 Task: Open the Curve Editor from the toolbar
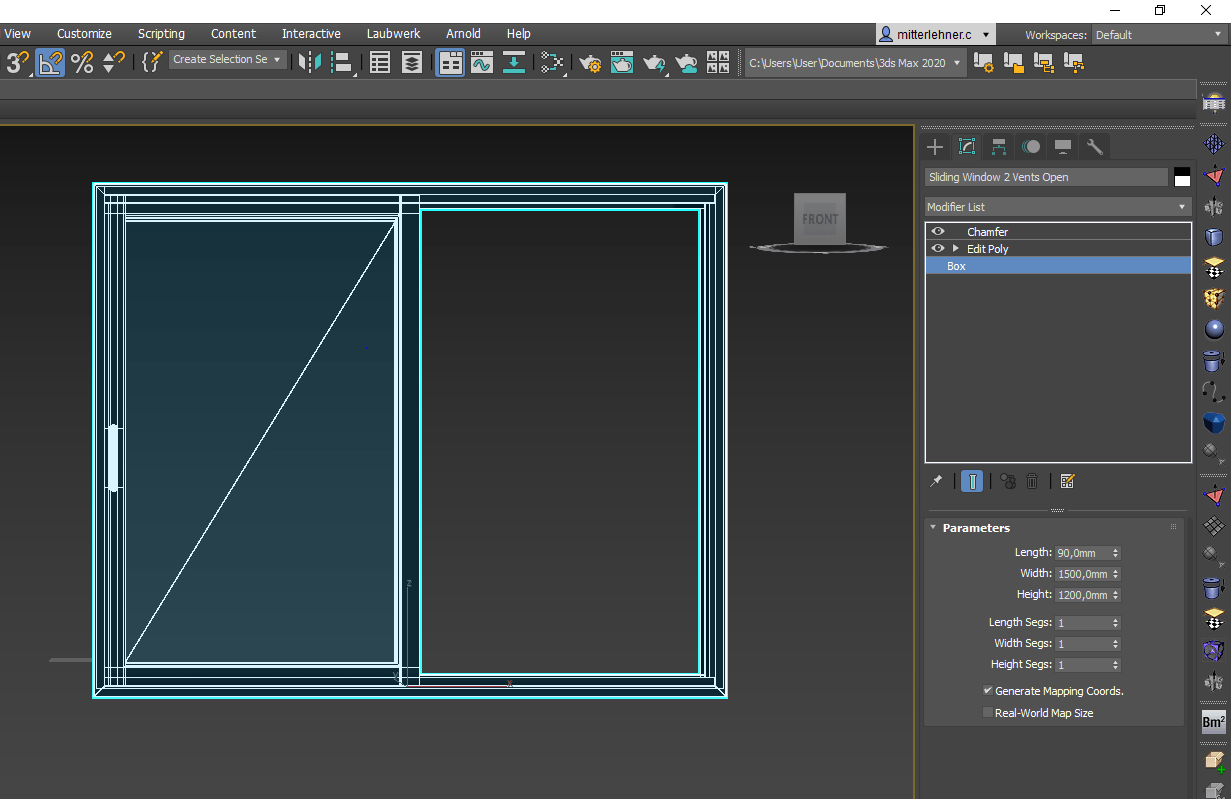pos(482,63)
